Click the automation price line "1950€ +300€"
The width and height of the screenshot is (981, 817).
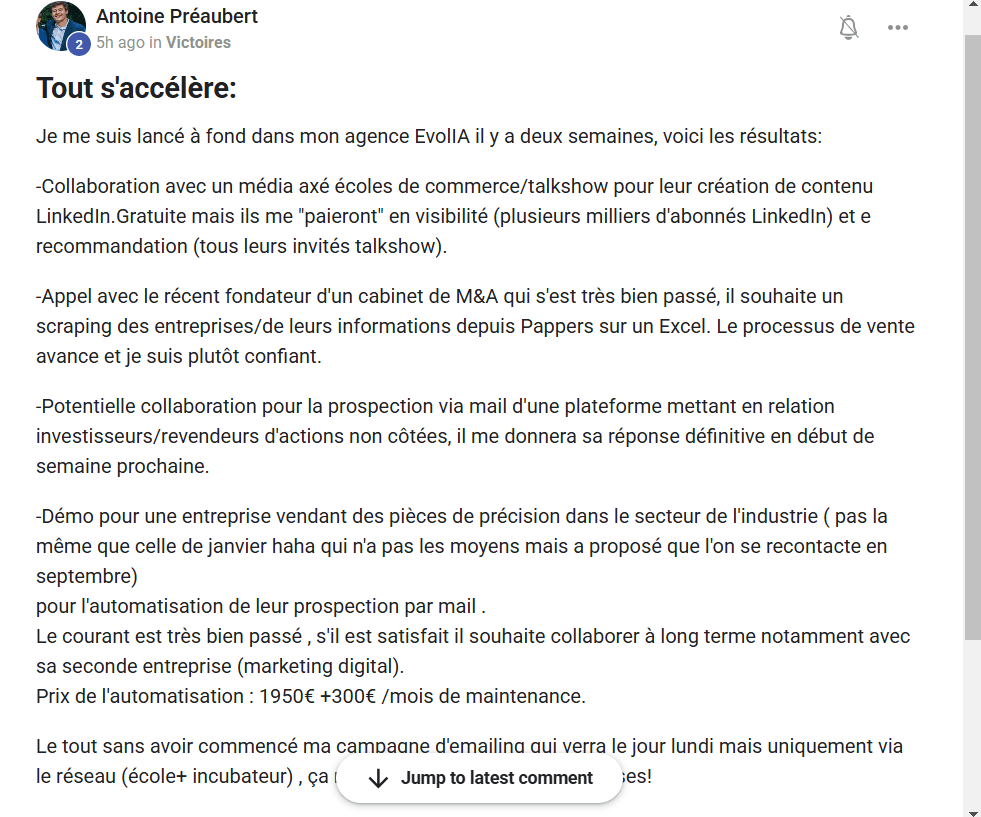tap(310, 696)
